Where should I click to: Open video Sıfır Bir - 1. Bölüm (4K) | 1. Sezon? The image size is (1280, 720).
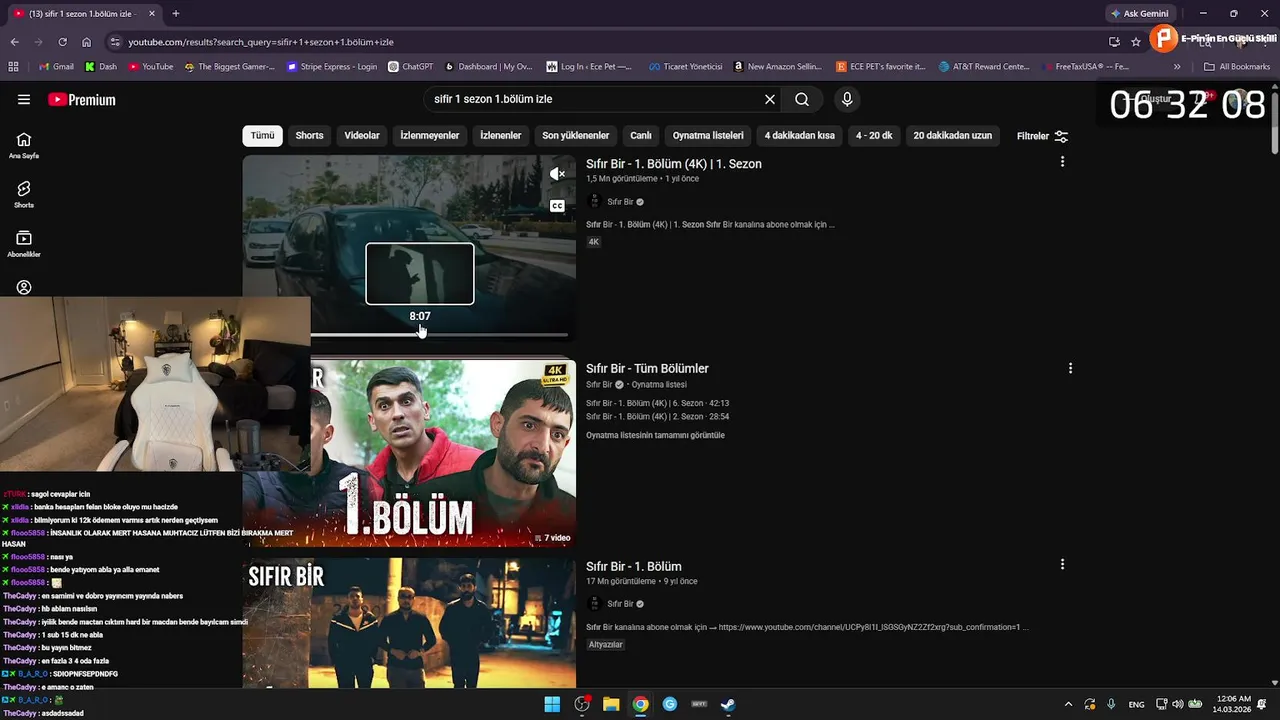(674, 164)
